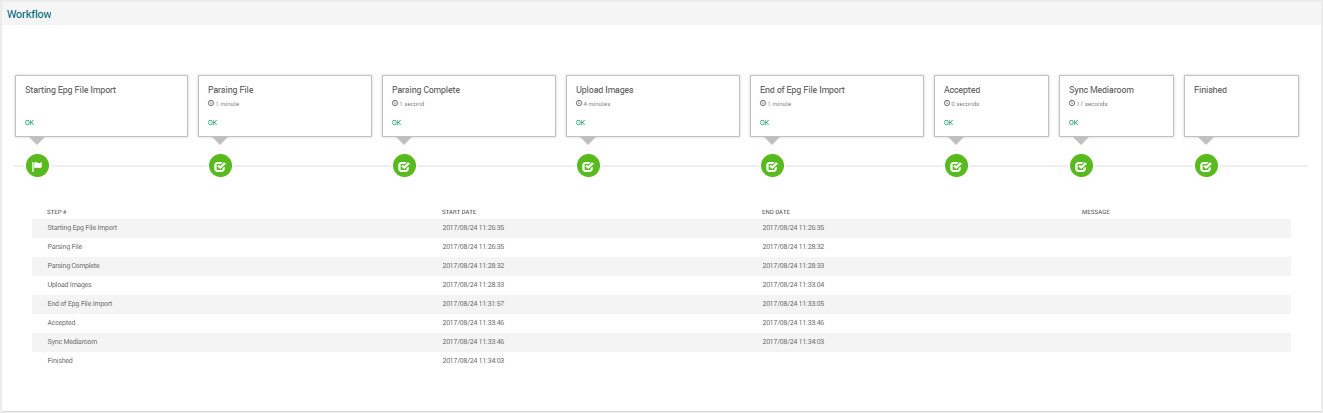Click the END DATE column header
This screenshot has height=413, width=1323.
point(776,212)
